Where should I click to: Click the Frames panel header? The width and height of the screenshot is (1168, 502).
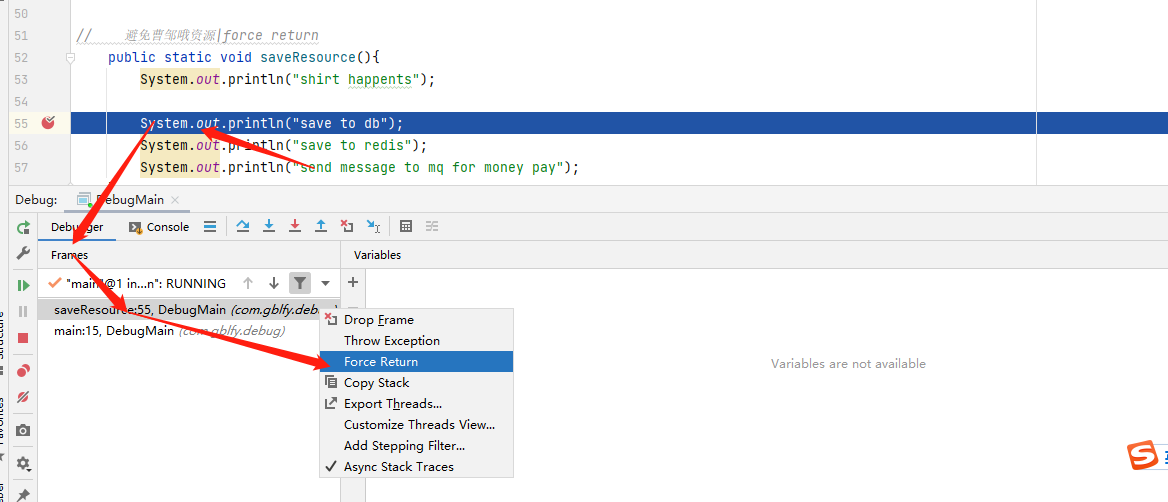pyautogui.click(x=69, y=255)
